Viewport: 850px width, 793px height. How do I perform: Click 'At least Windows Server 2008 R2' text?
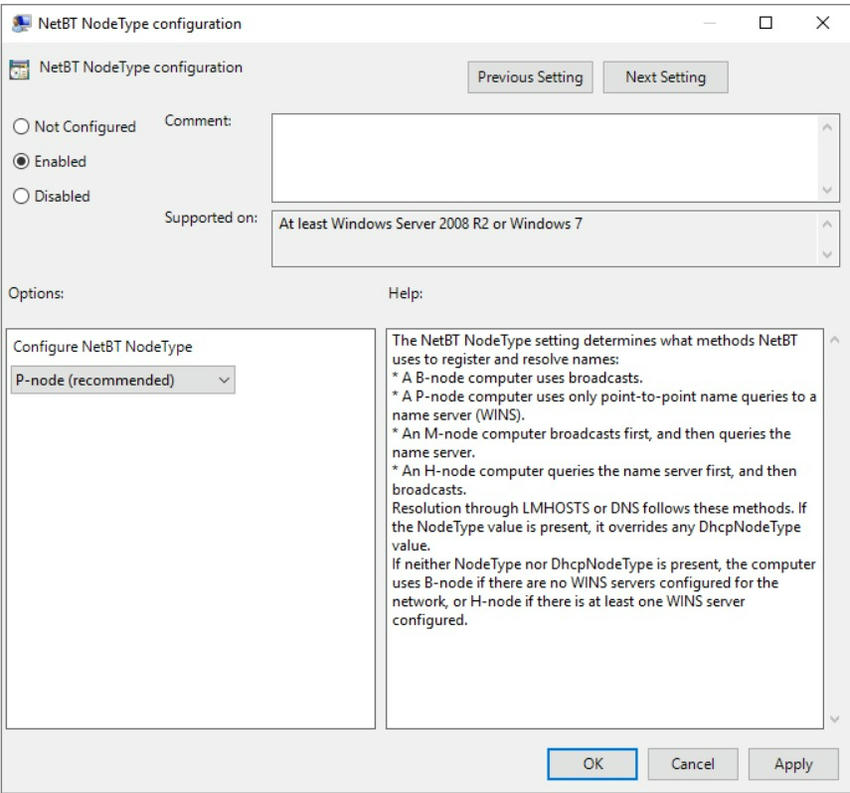[384, 223]
